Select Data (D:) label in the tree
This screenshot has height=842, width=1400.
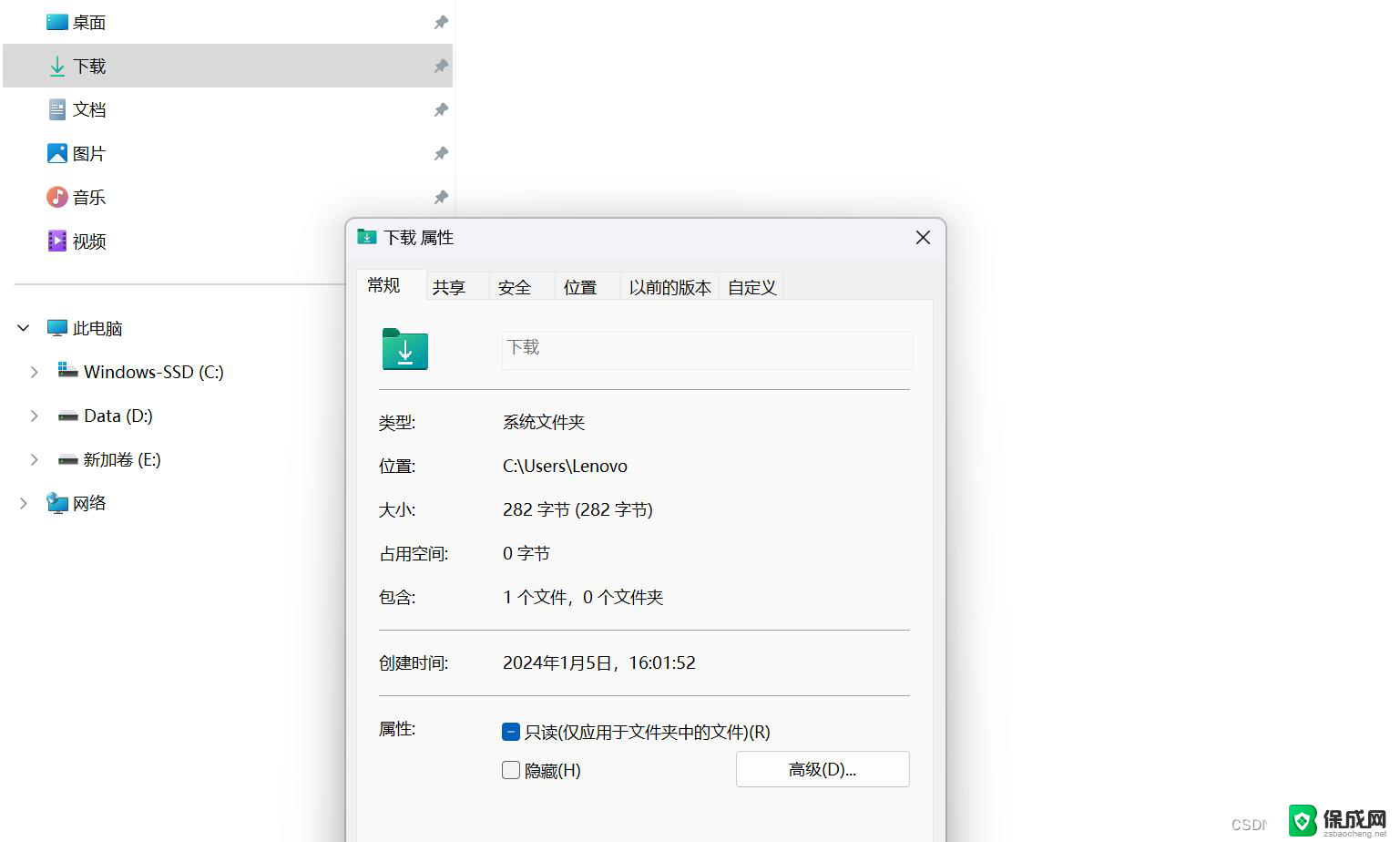click(118, 416)
